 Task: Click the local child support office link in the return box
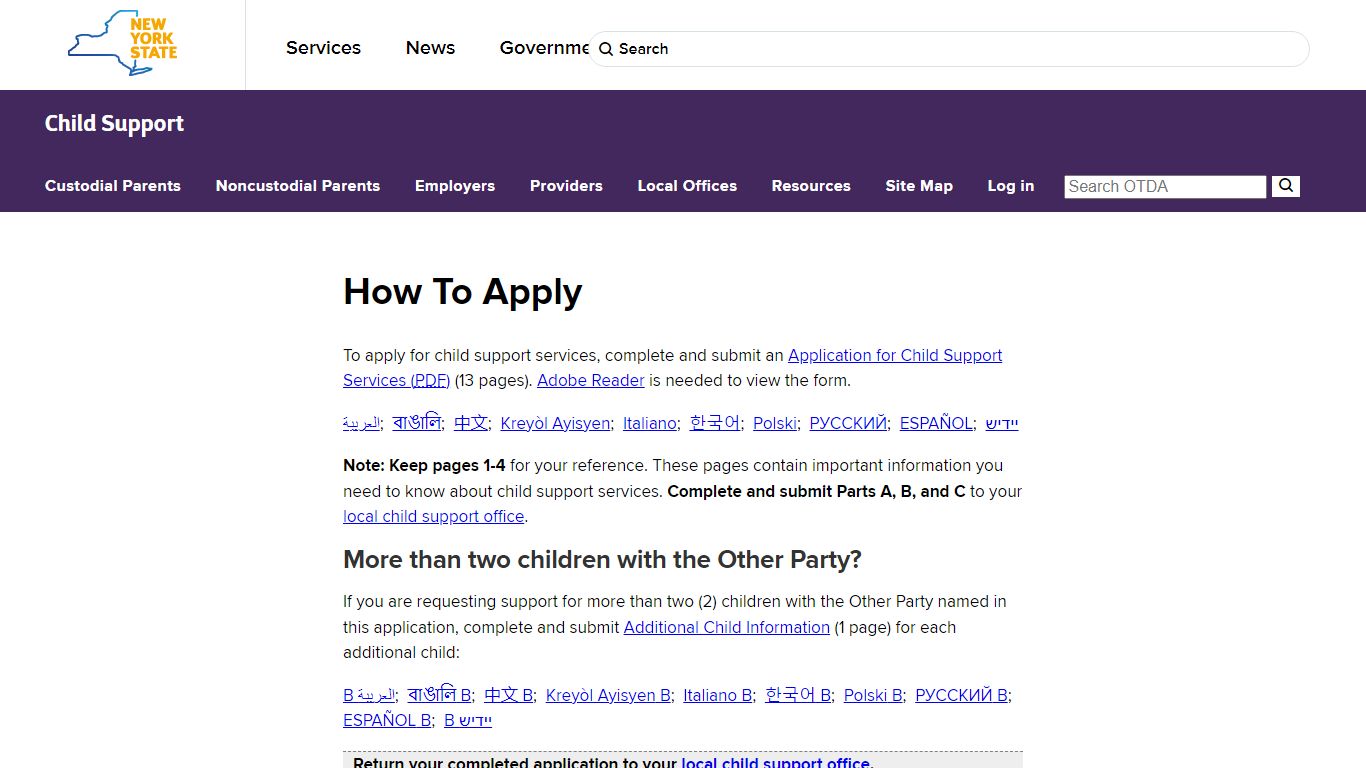tap(776, 762)
